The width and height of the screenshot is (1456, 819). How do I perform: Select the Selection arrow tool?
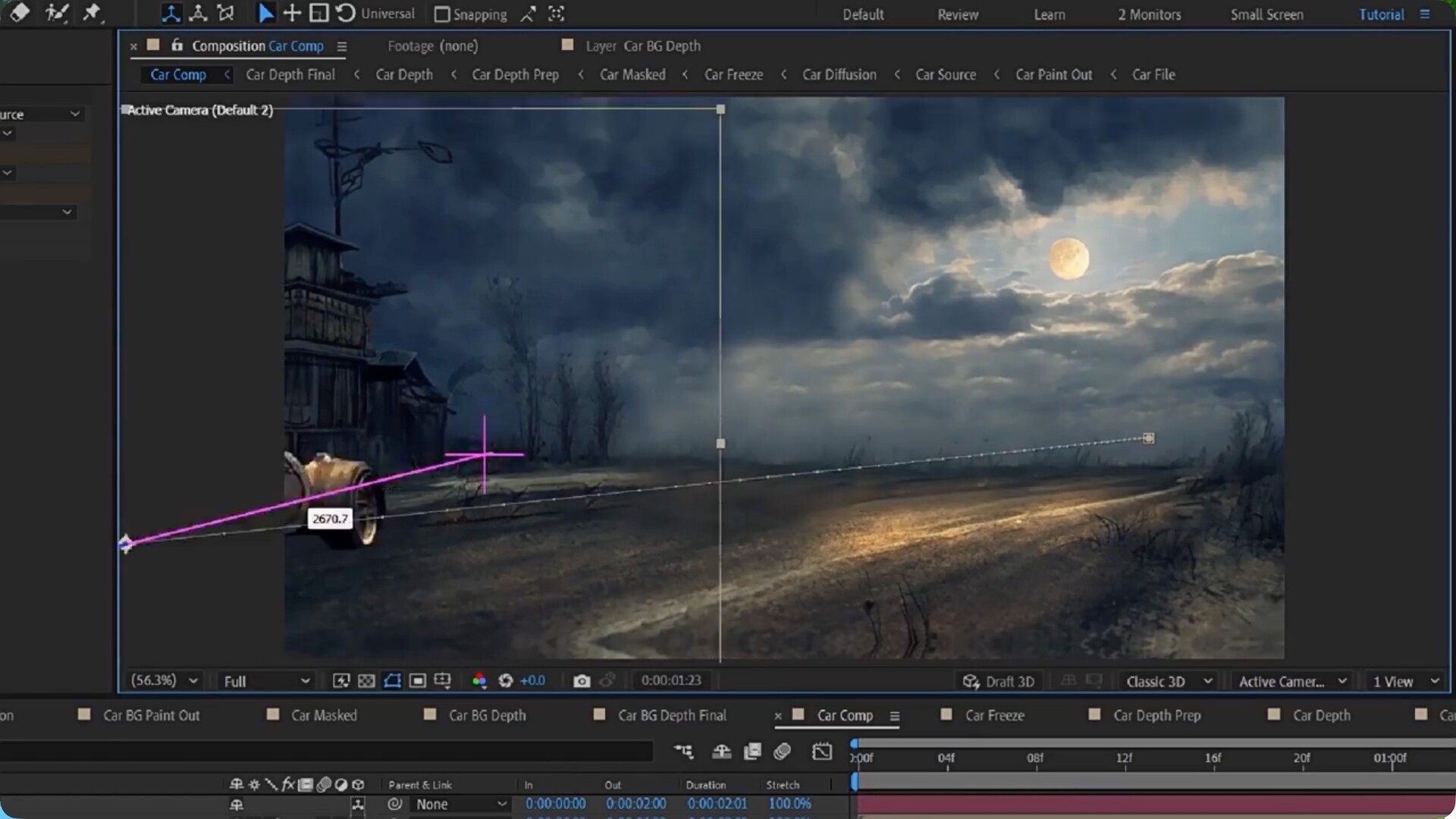(x=265, y=14)
